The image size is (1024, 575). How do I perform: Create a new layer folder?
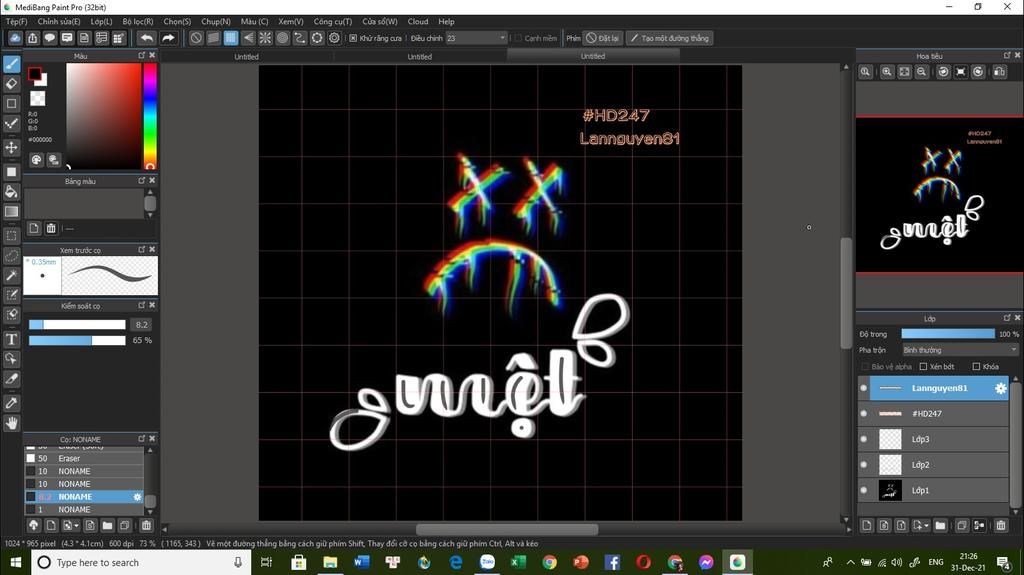pos(940,525)
